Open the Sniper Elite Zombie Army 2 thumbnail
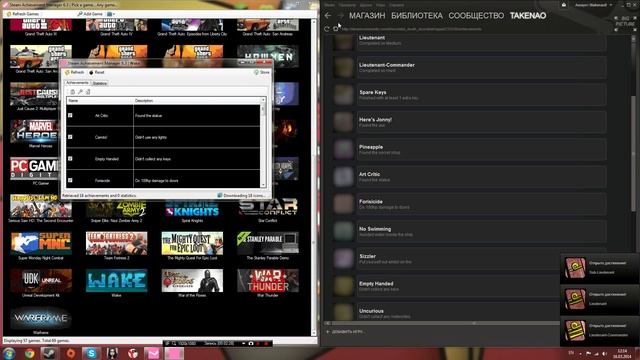This screenshot has height=360, width=640. coord(116,208)
